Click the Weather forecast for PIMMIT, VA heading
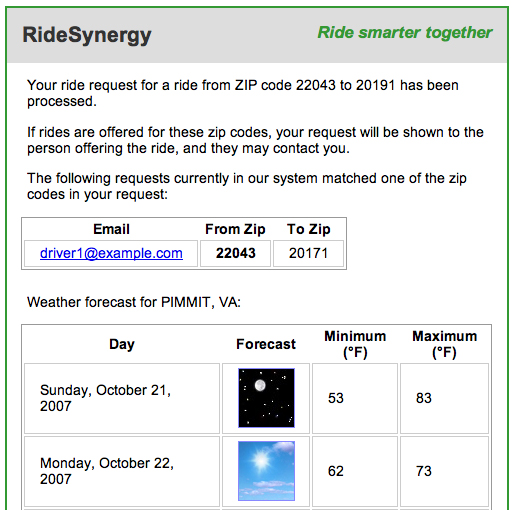Image resolution: width=516 pixels, height=510 pixels. (134, 302)
